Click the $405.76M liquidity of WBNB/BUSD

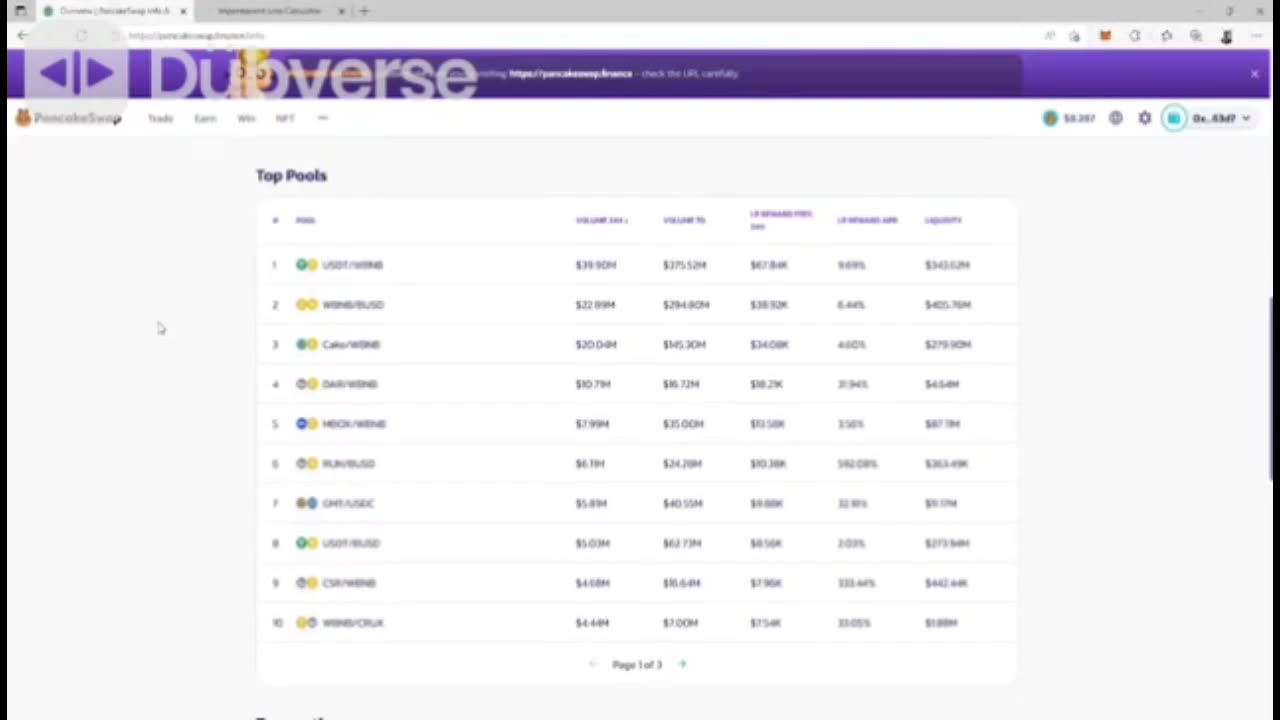[x=948, y=304]
